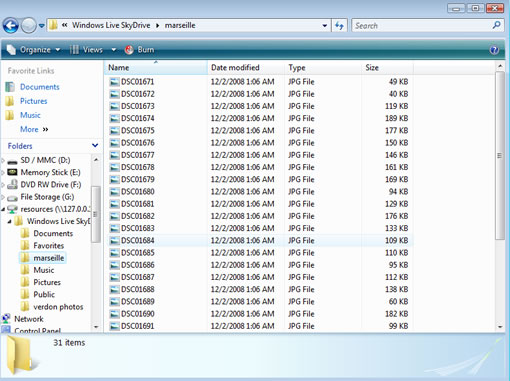
Task: Click file list scrollbar down arrow
Action: pyautogui.click(x=500, y=327)
